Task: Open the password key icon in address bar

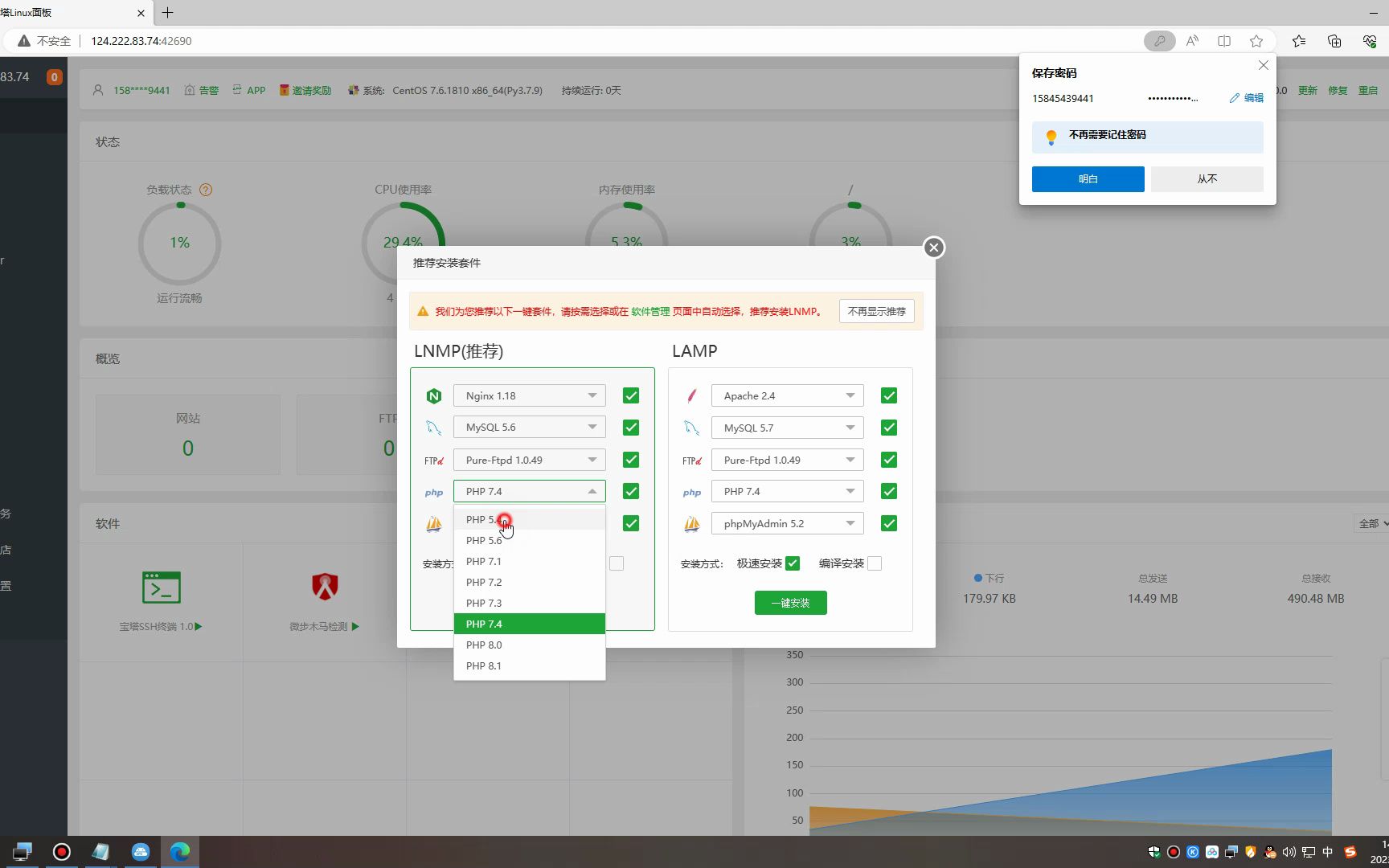Action: 1159,41
